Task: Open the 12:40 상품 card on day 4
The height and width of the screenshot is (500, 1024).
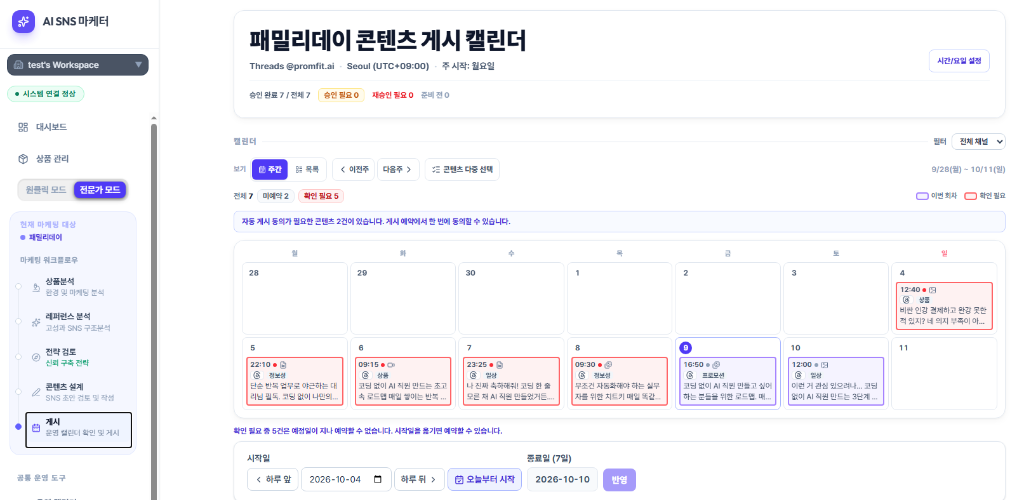Action: pos(944,306)
